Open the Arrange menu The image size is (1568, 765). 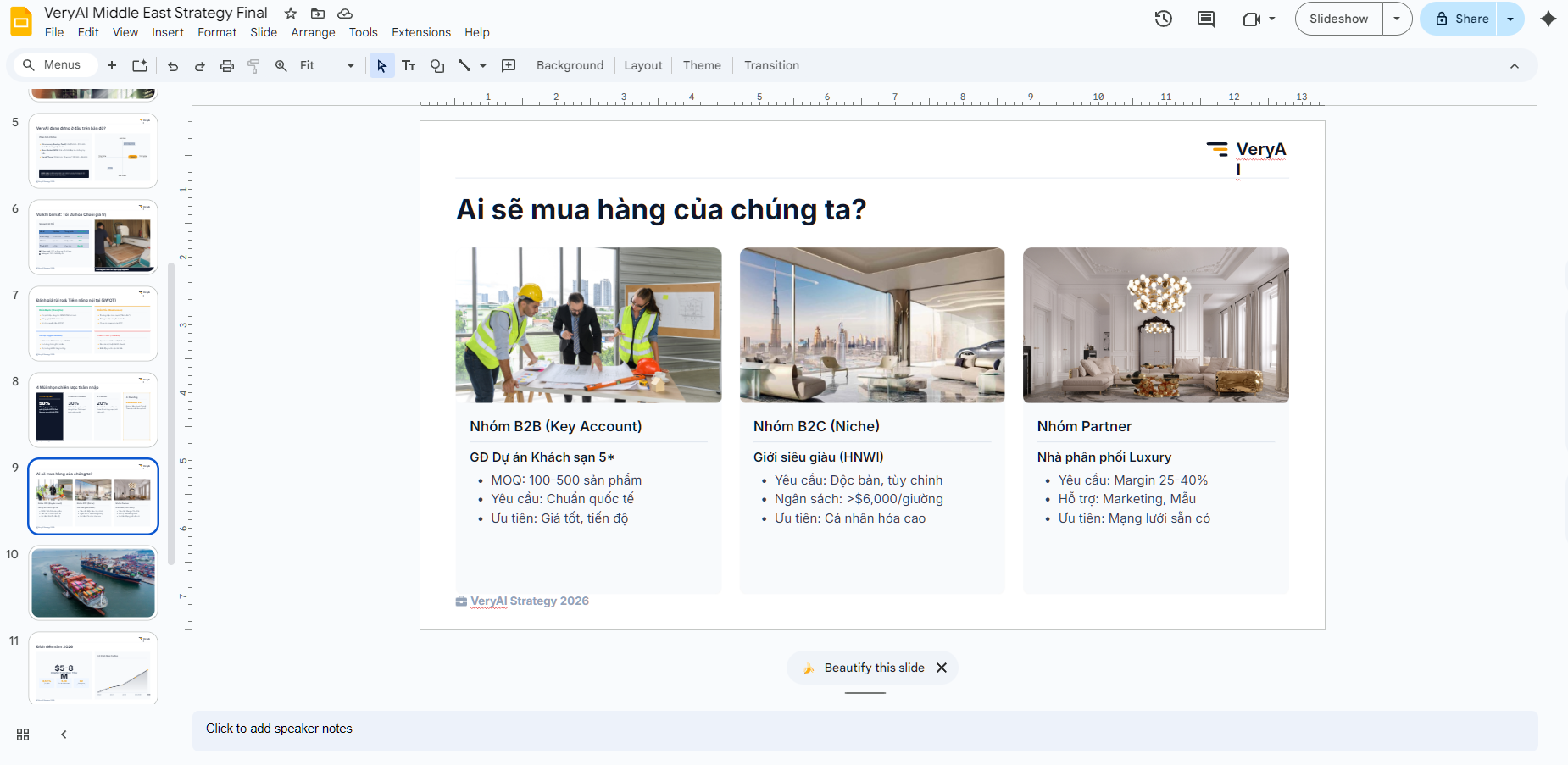tap(313, 32)
